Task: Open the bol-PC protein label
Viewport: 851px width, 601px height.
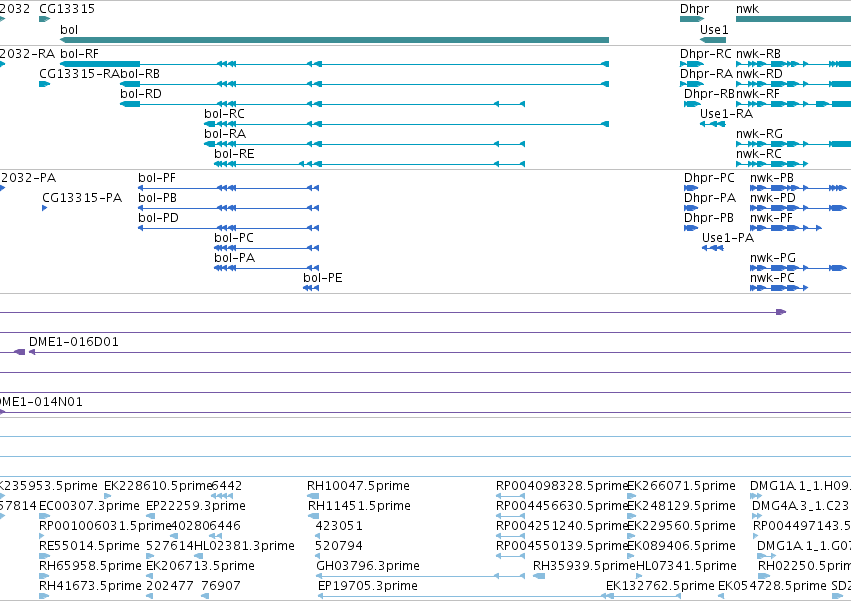Action: pos(233,238)
